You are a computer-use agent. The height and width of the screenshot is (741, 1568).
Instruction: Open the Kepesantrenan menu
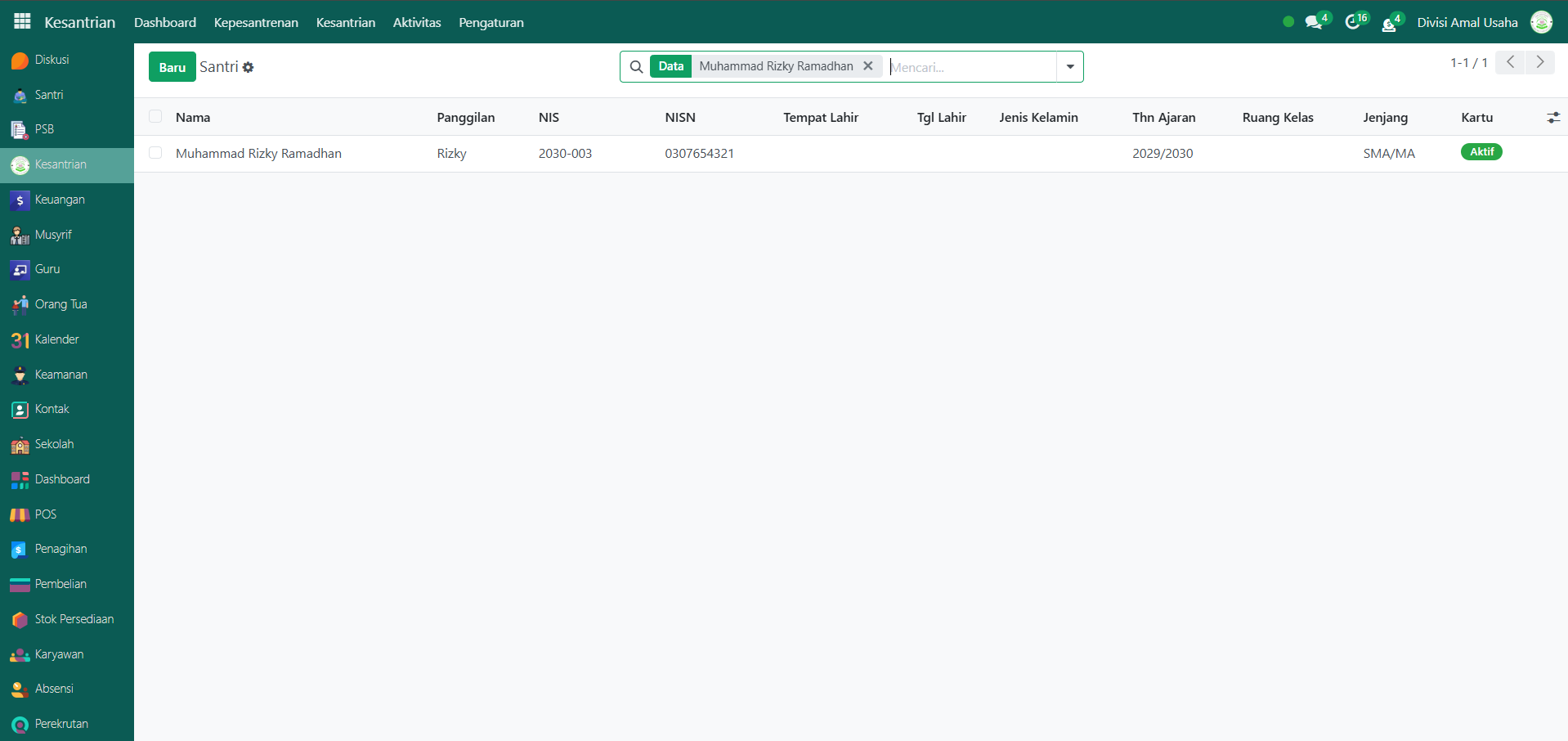[256, 23]
